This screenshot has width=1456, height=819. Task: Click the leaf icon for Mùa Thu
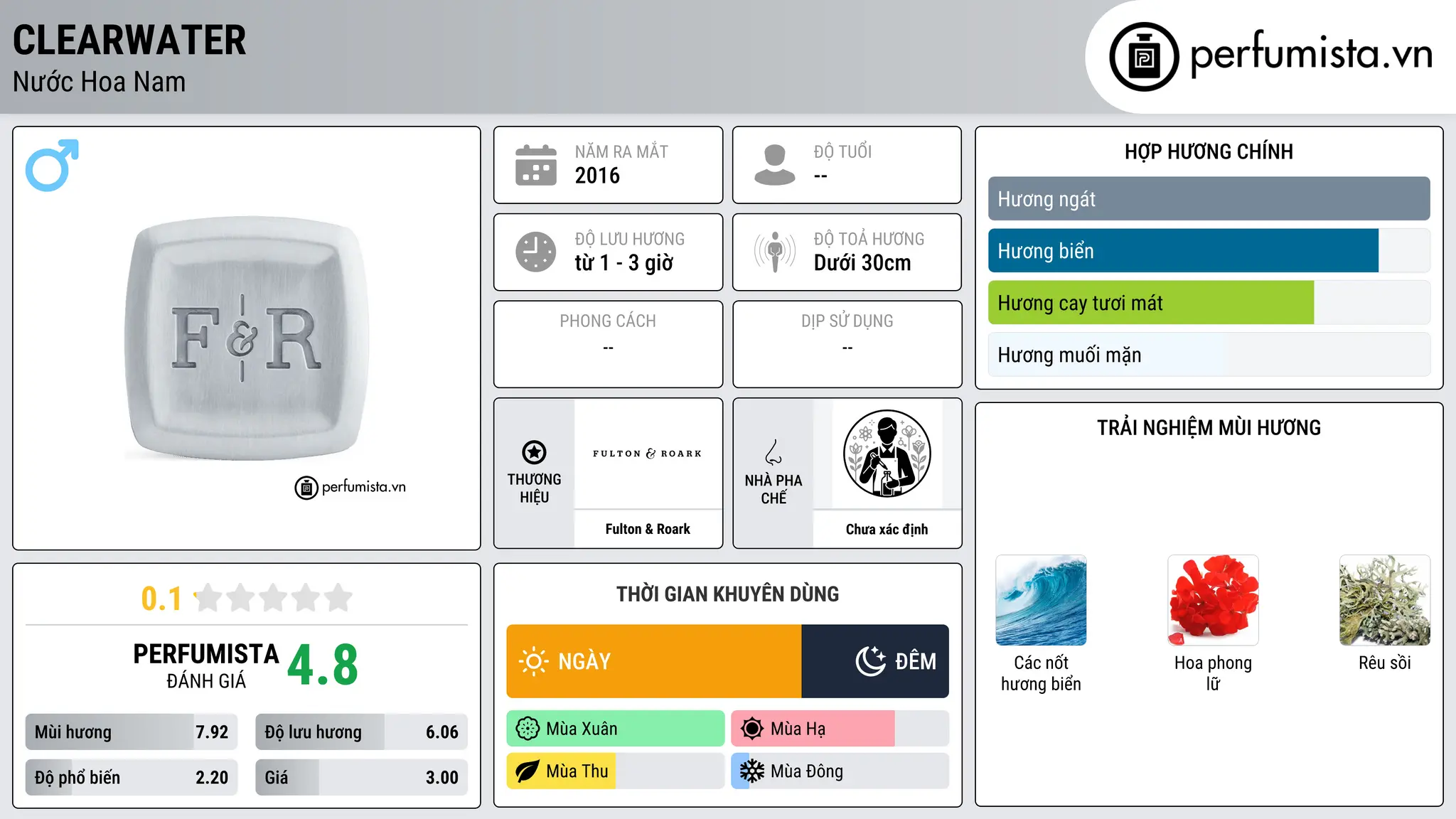(x=528, y=771)
